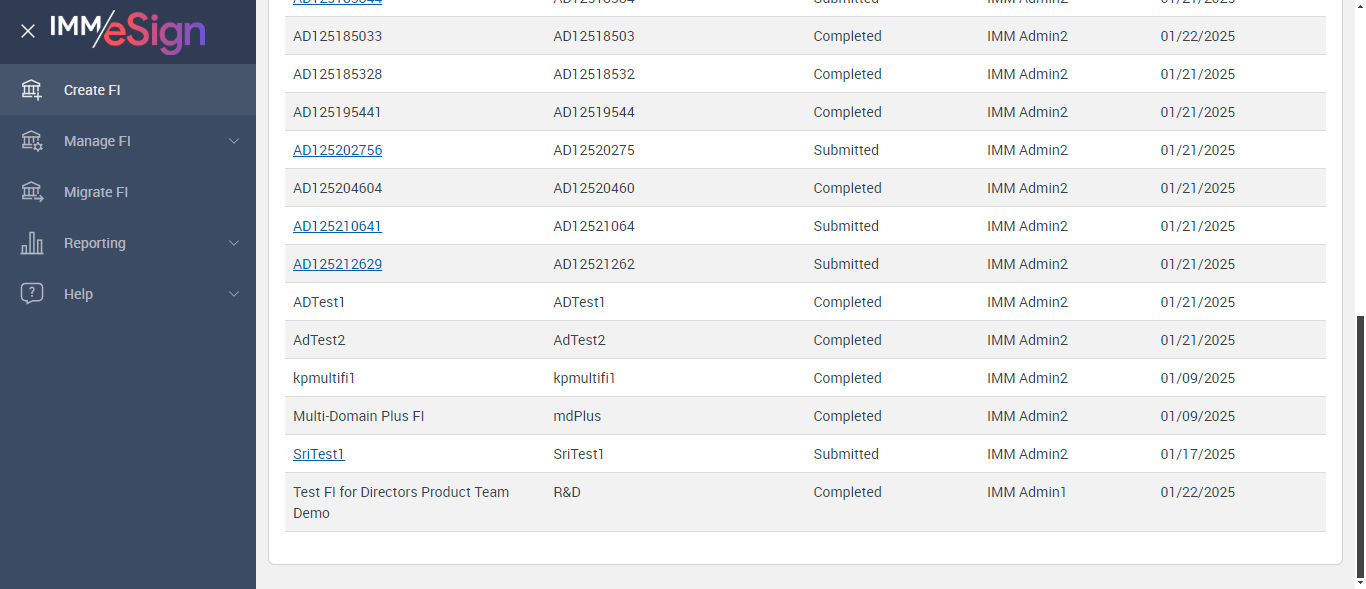Click the Manage FI gear-bank icon
Image resolution: width=1366 pixels, height=589 pixels.
pyautogui.click(x=32, y=141)
